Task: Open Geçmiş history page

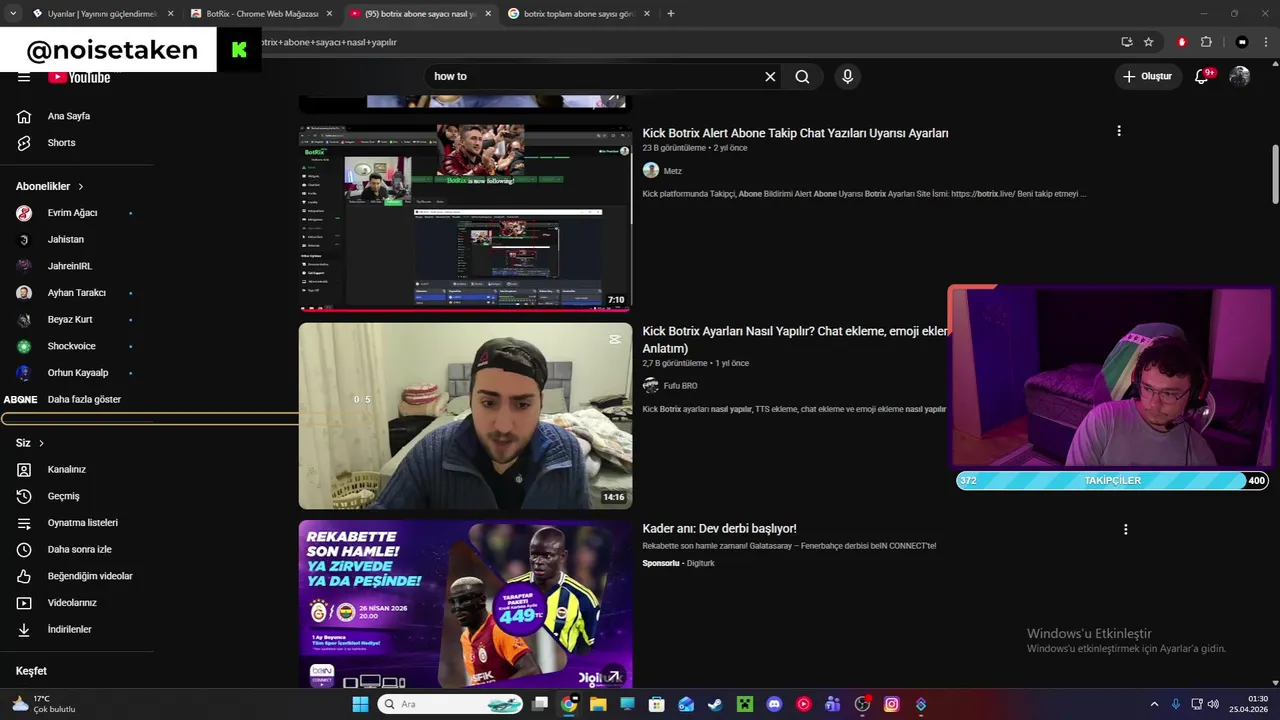Action: pos(63,496)
